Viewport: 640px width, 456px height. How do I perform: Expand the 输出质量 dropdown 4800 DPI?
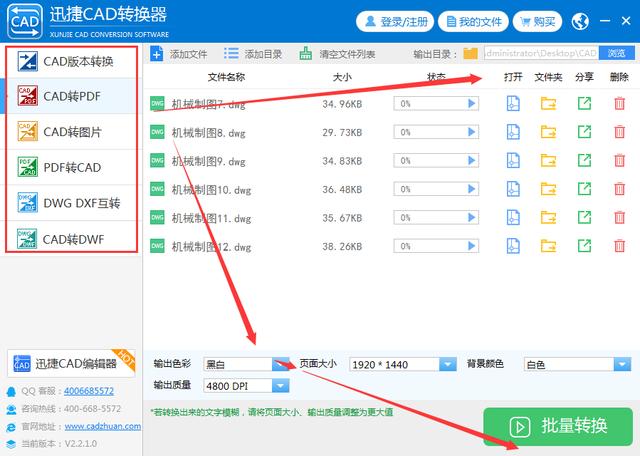(246, 385)
